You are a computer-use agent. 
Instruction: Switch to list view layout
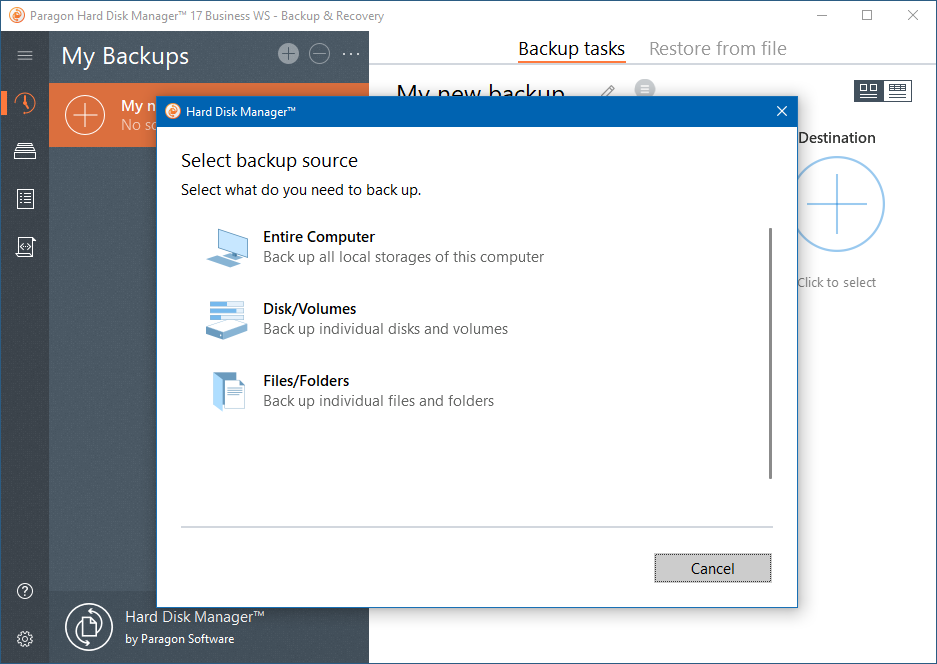[x=898, y=91]
